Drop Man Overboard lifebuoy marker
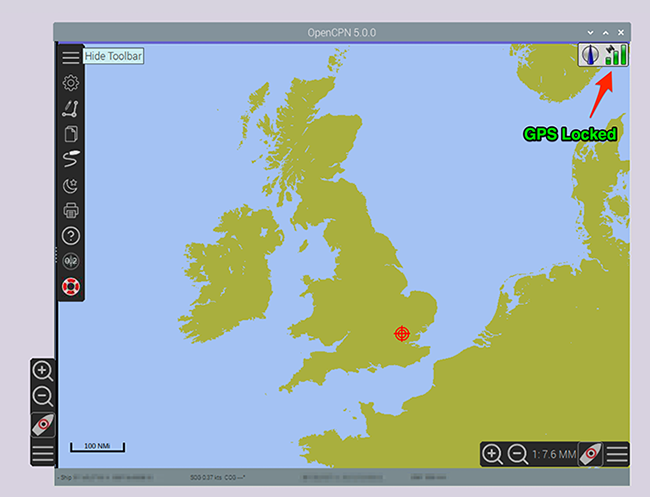The height and width of the screenshot is (497, 650). point(70,287)
